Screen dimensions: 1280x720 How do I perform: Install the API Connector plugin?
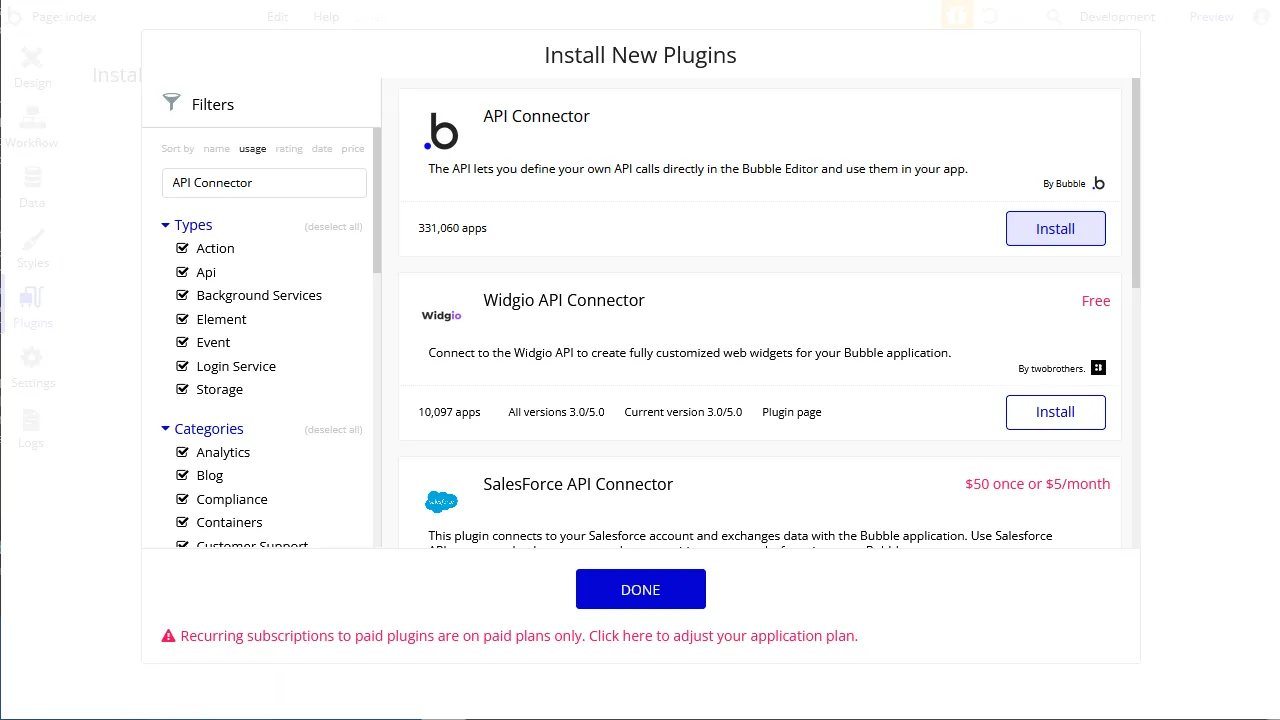[1055, 228]
